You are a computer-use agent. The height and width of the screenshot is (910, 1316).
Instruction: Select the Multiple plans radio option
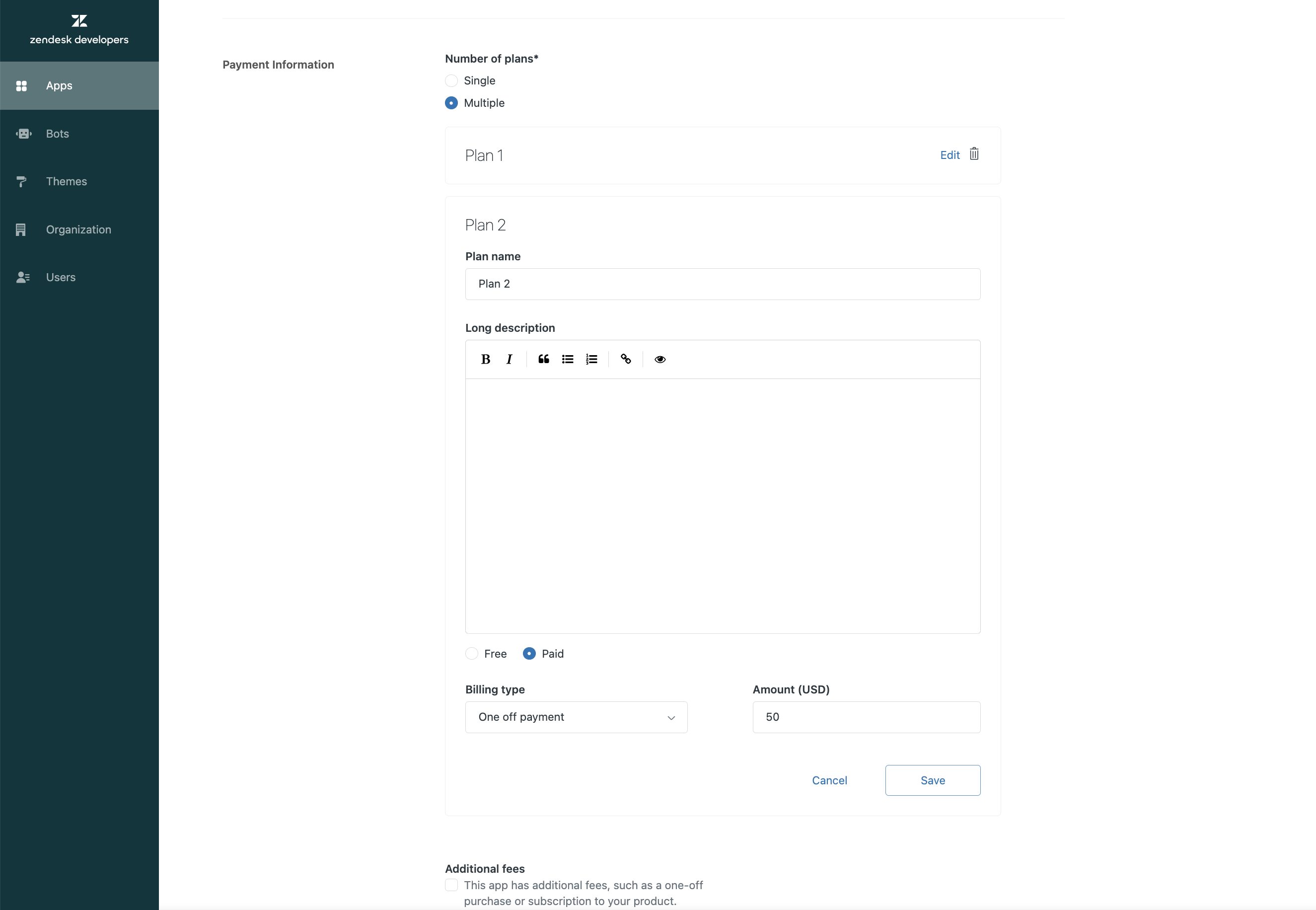click(x=451, y=103)
